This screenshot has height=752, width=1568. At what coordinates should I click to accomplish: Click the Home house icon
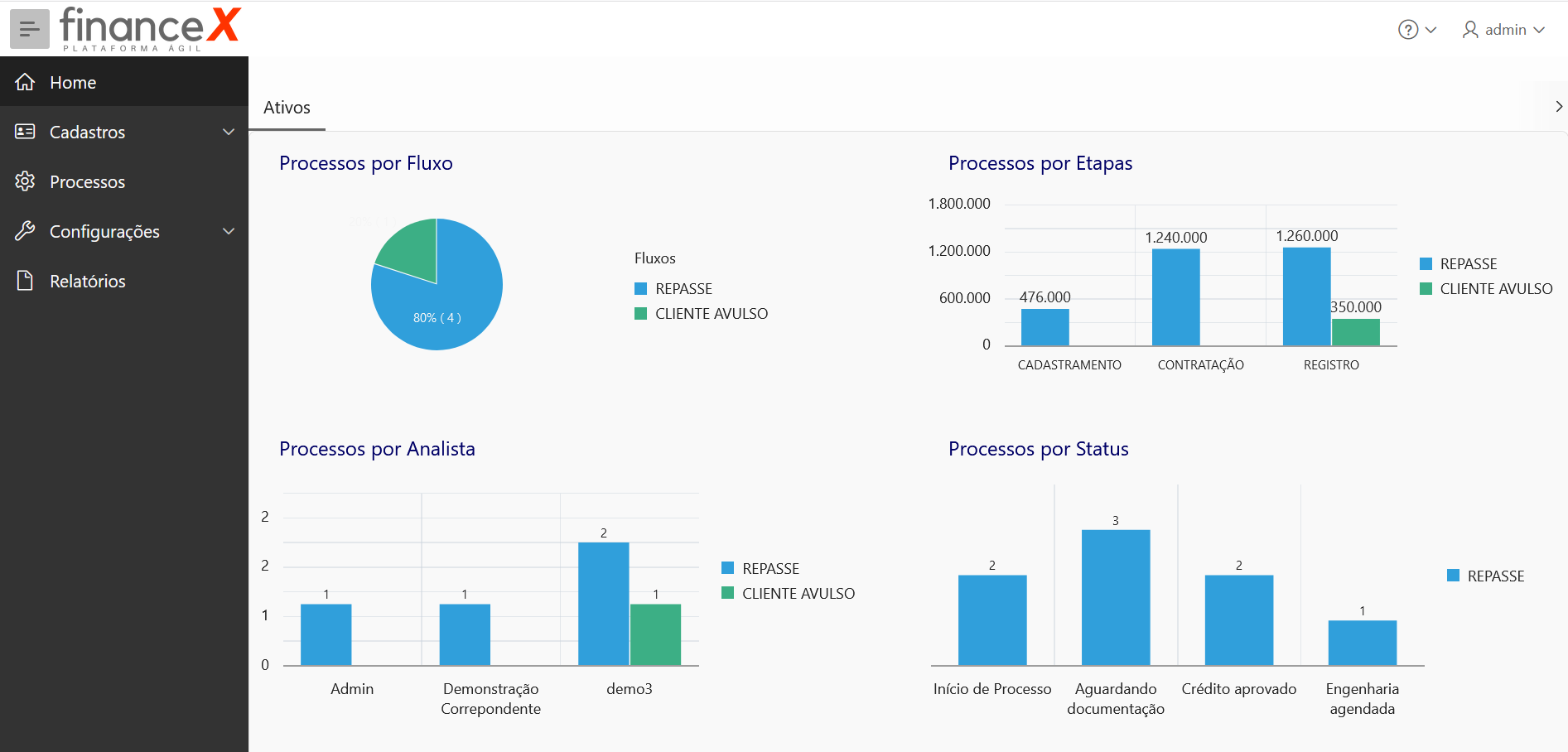tap(25, 82)
